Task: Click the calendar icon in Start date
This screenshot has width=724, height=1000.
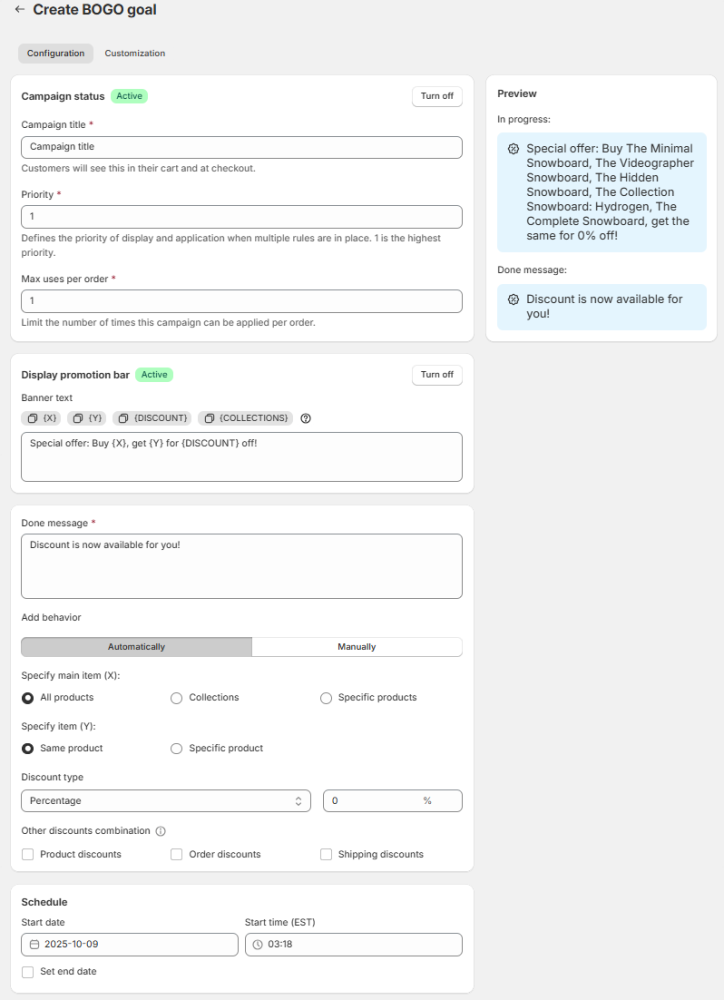Action: [x=34, y=945]
